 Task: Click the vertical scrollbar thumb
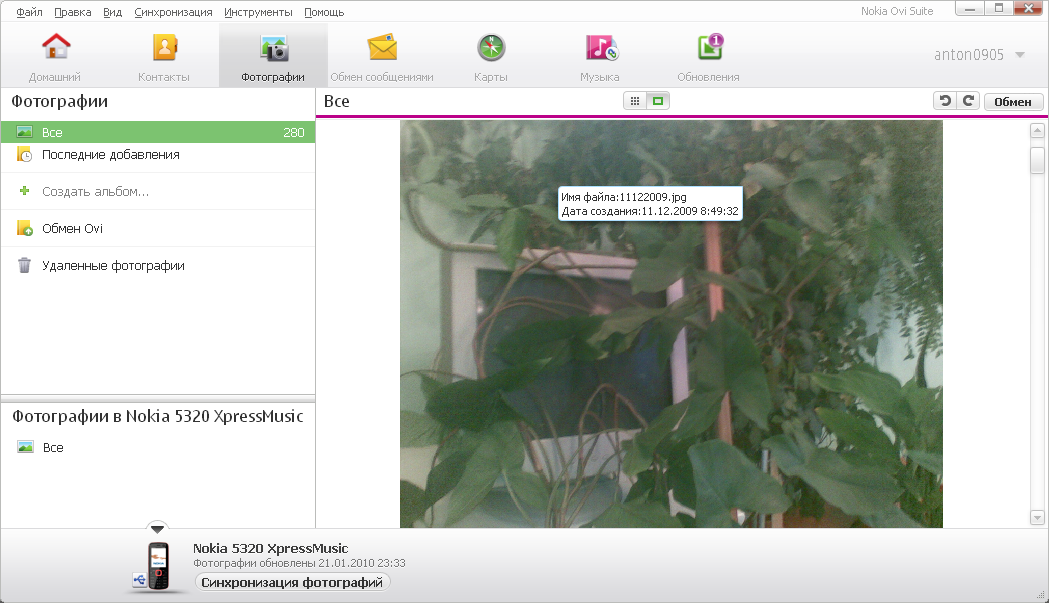click(1038, 161)
